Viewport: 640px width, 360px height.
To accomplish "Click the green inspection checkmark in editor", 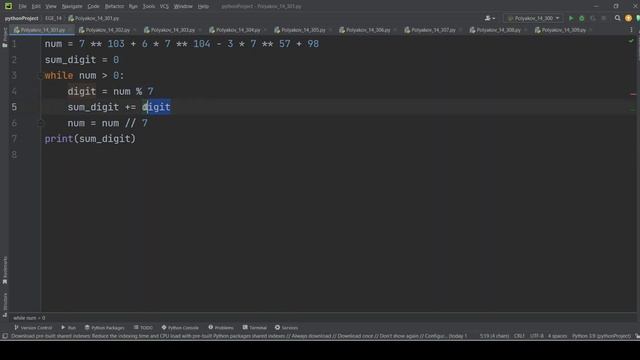I will tap(631, 40).
